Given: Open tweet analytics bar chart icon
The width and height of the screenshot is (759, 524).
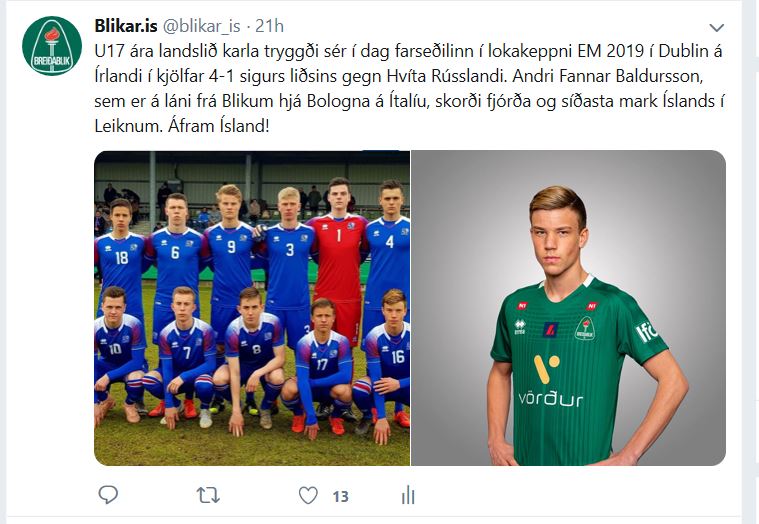Looking at the screenshot, I should click(x=408, y=495).
